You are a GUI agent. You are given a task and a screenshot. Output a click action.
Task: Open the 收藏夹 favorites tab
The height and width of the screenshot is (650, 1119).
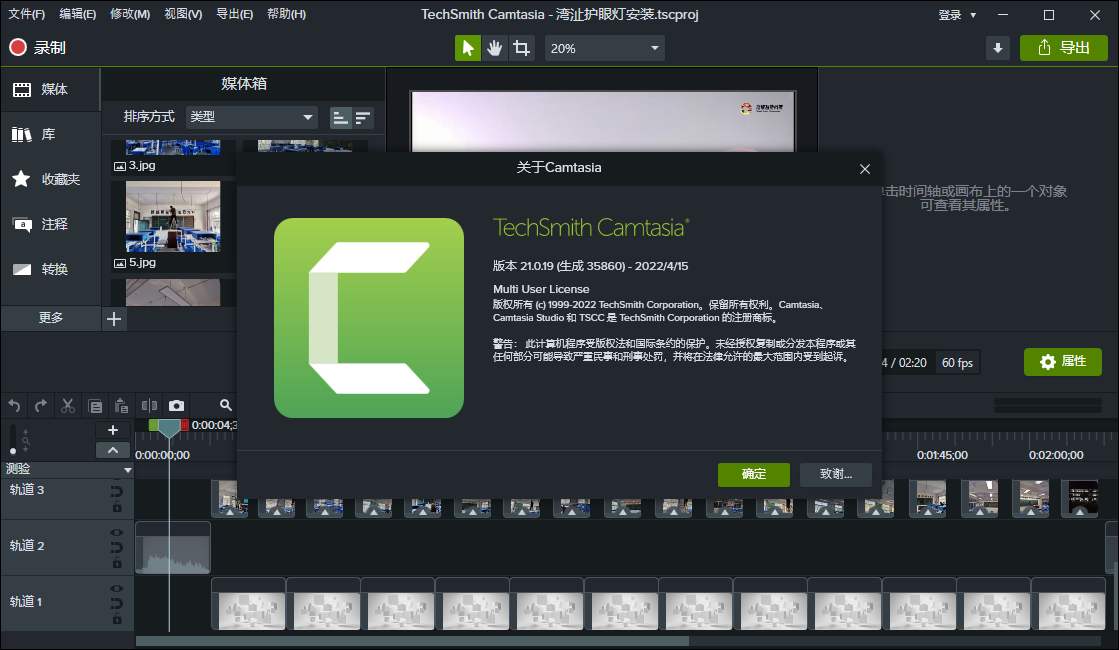50,179
